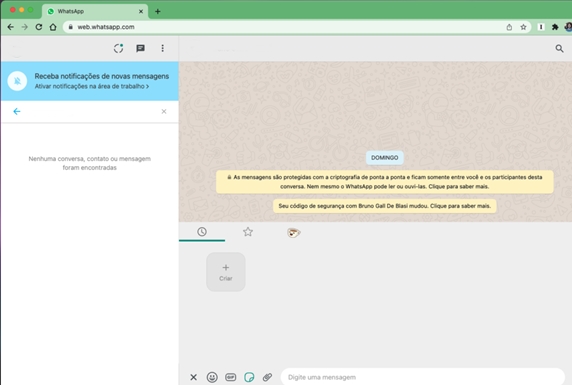Open the three-dot menu in sidebar

163,48
